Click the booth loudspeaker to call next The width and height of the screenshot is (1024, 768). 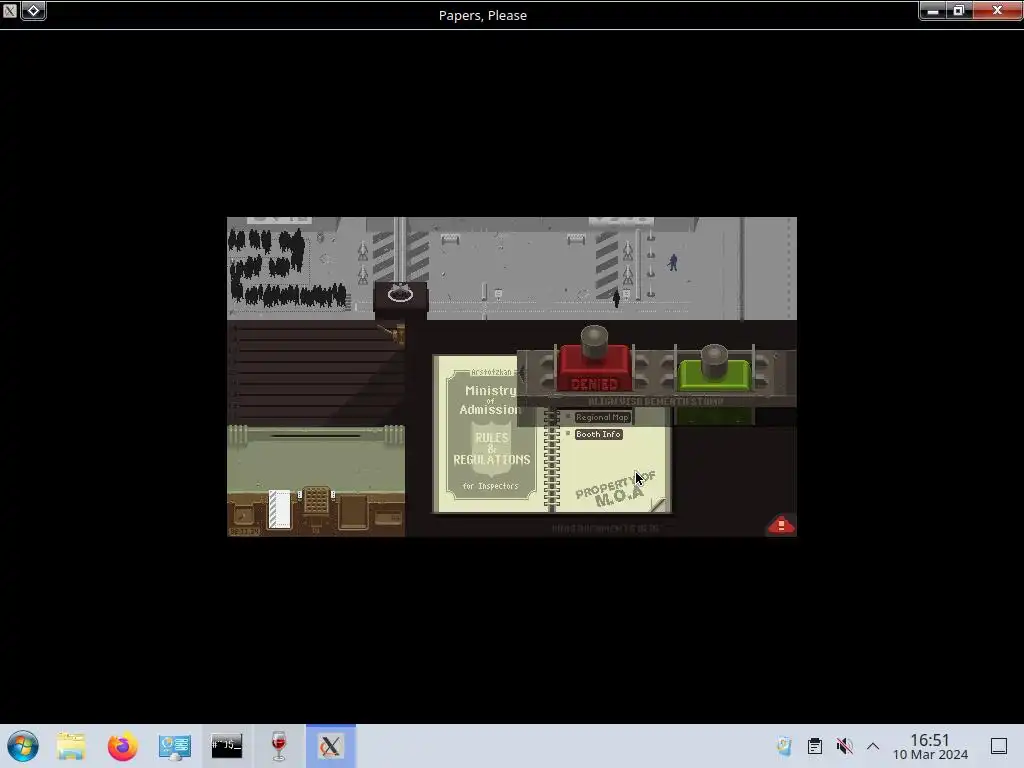(x=400, y=295)
